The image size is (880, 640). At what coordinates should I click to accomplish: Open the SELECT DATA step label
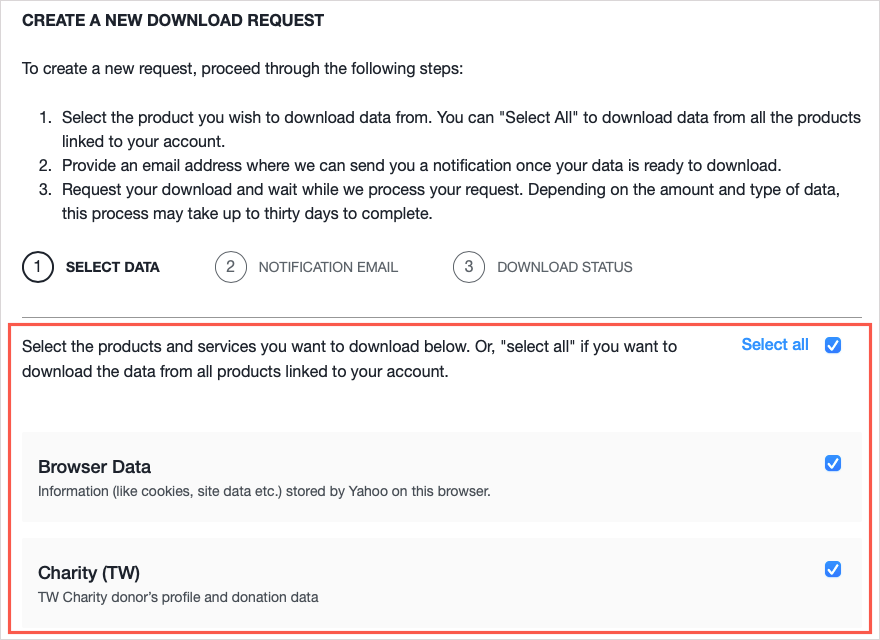112,267
